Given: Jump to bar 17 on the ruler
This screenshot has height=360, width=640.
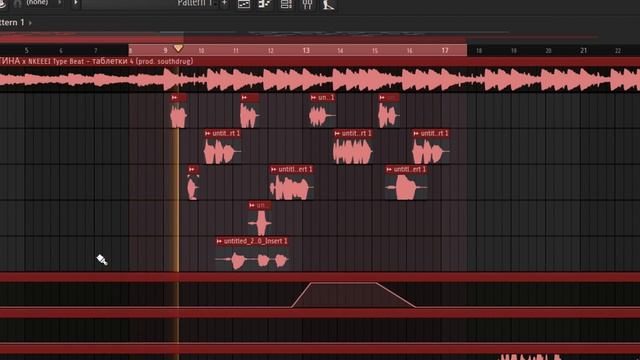Looking at the screenshot, I should [x=444, y=51].
